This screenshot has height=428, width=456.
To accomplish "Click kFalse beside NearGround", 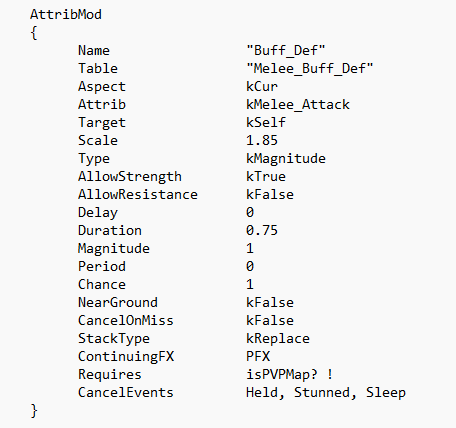I will 270,302.
